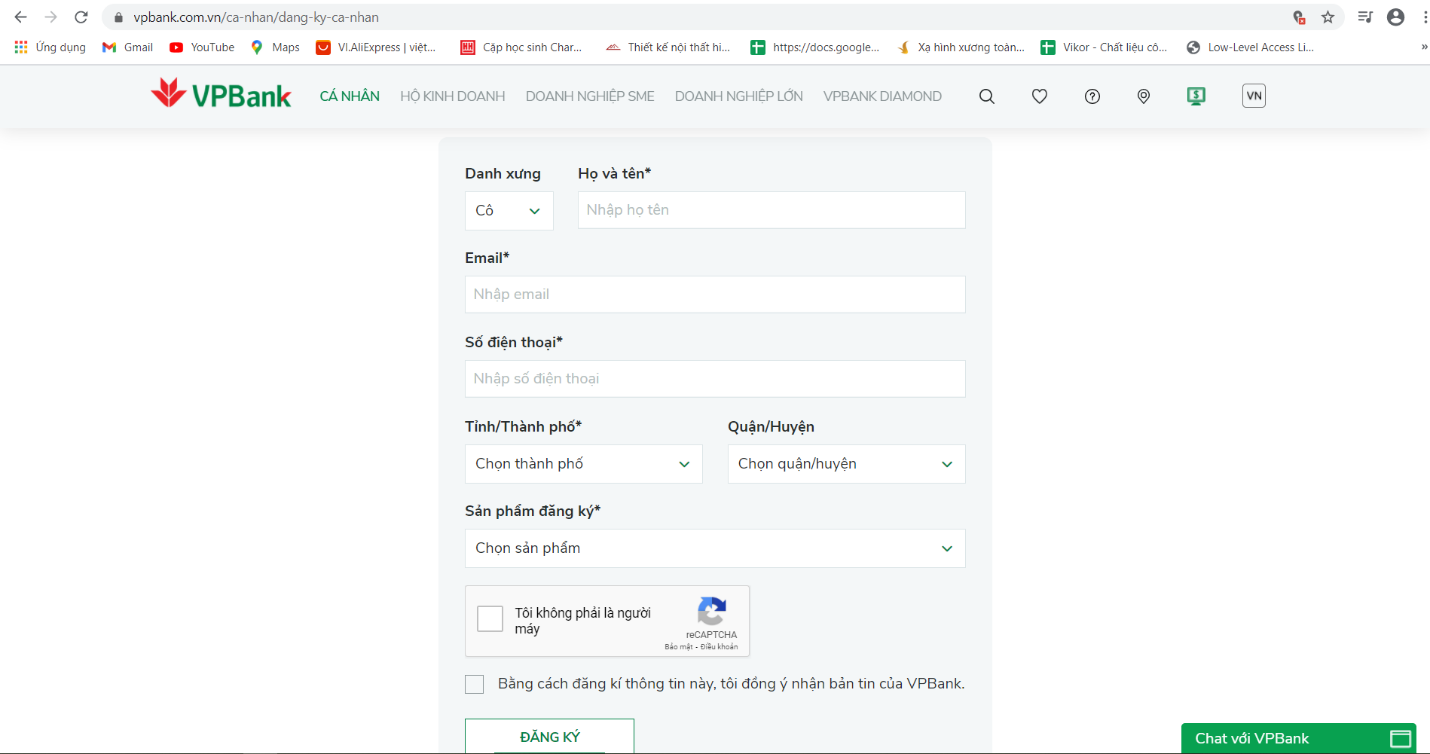Image resolution: width=1430 pixels, height=754 pixels.
Task: Open Chat với VPBank button
Action: coord(1299,738)
